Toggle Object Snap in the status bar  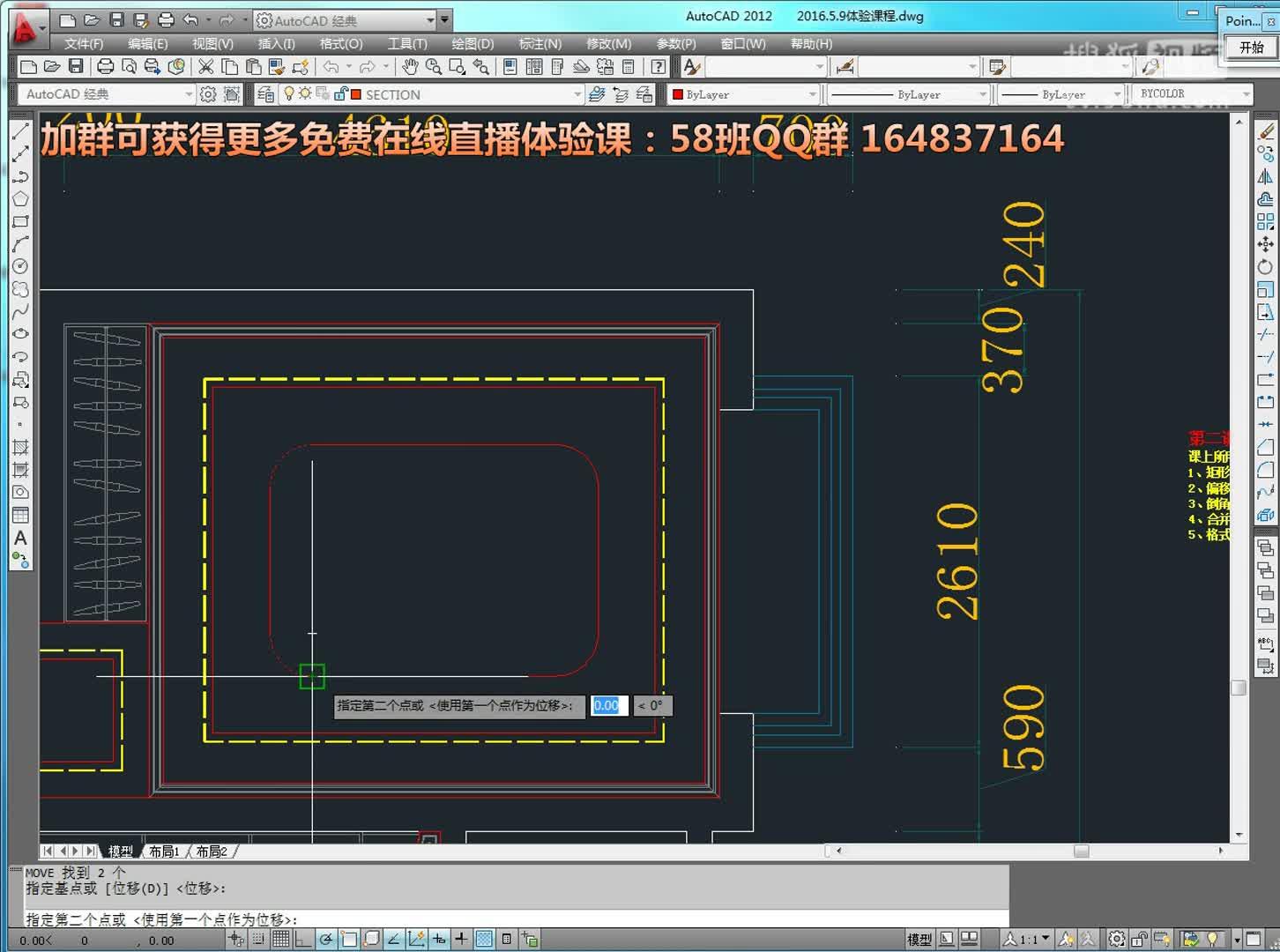(347, 939)
